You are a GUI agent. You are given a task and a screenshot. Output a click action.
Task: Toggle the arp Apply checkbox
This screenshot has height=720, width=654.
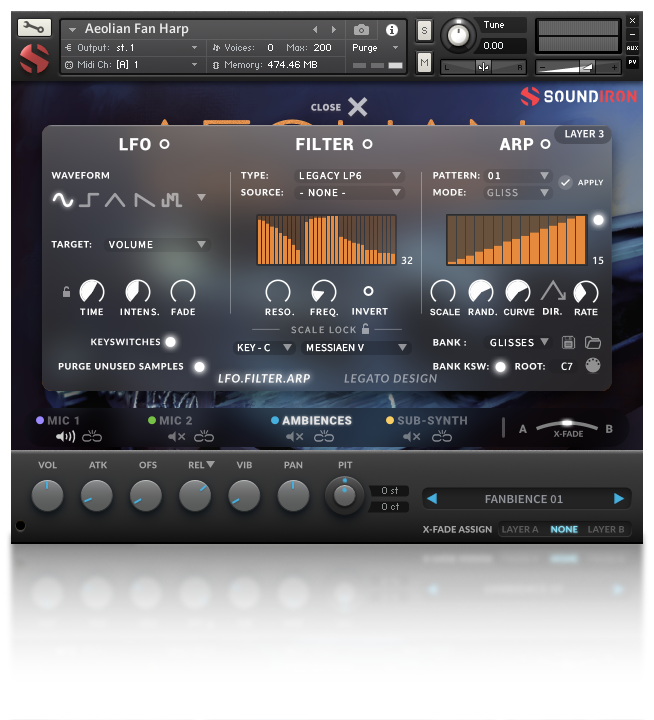pos(566,182)
